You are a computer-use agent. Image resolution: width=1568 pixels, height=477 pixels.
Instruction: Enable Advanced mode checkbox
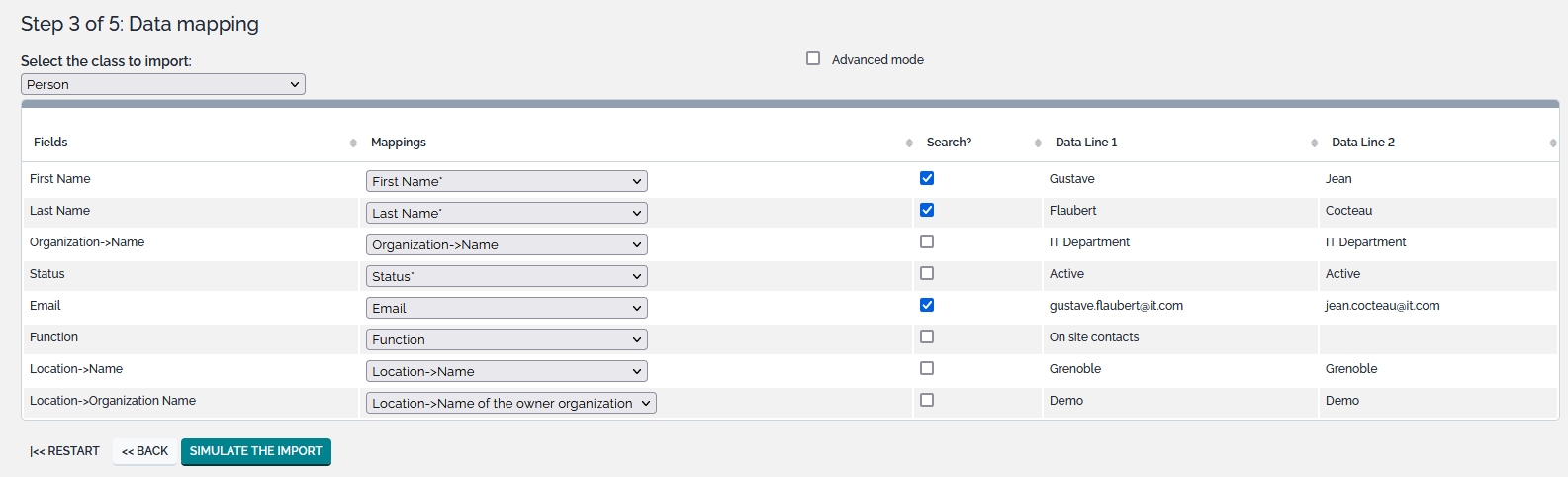click(813, 59)
